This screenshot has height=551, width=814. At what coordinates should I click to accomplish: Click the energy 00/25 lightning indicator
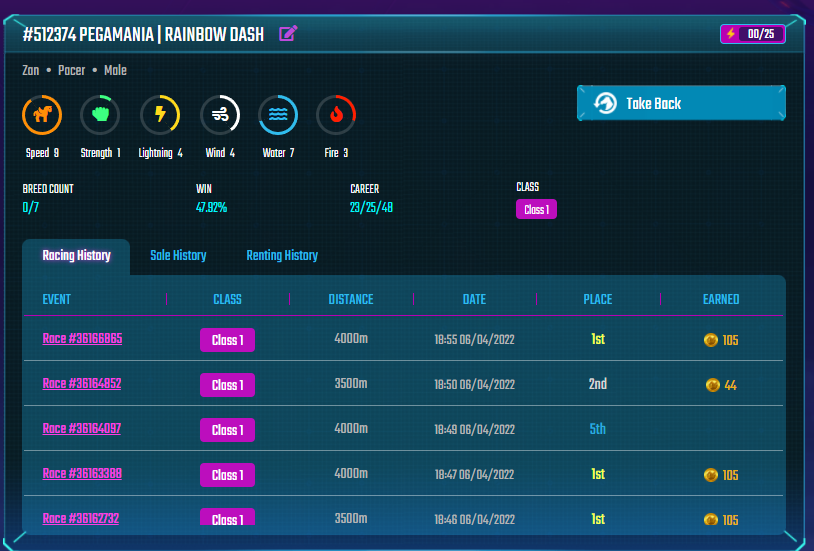pyautogui.click(x=753, y=34)
